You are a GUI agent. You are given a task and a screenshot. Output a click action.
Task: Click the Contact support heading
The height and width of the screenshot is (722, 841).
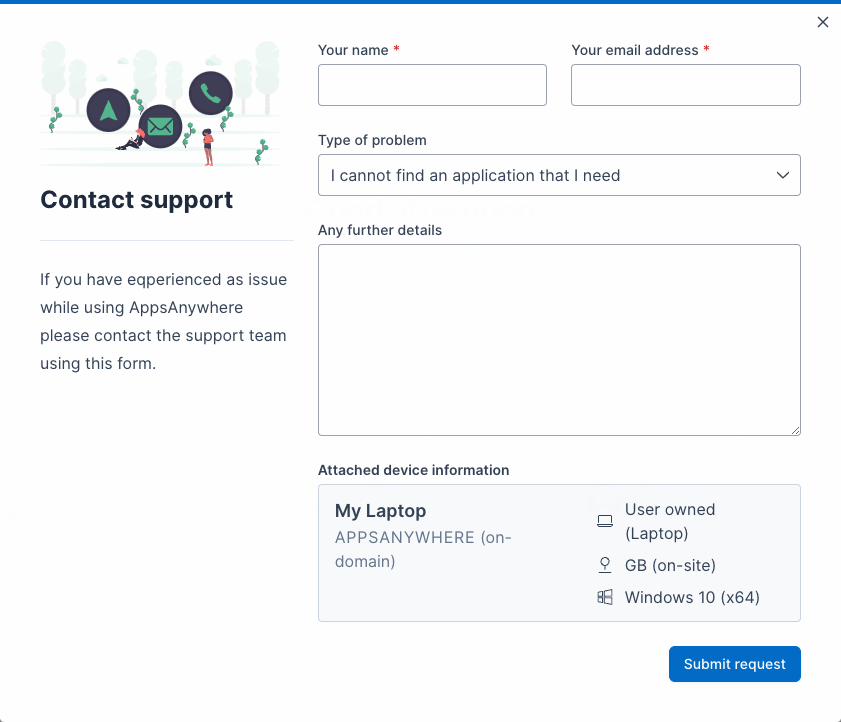(137, 200)
